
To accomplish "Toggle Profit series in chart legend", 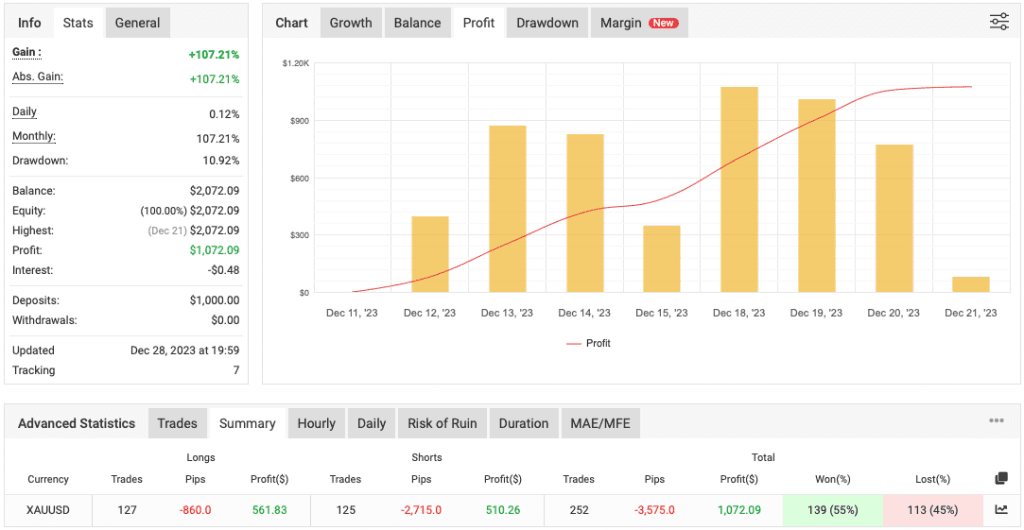I will [x=588, y=343].
